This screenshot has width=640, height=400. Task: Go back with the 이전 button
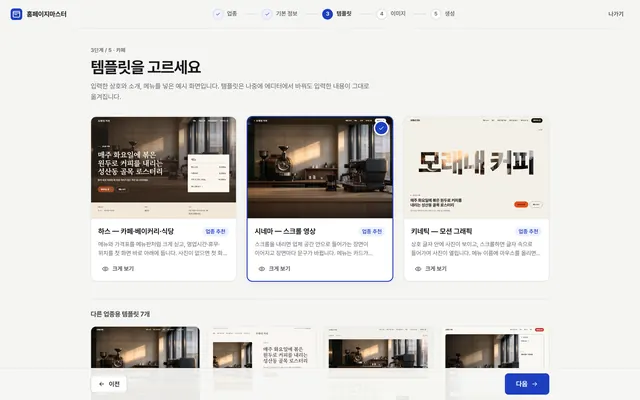(109, 384)
